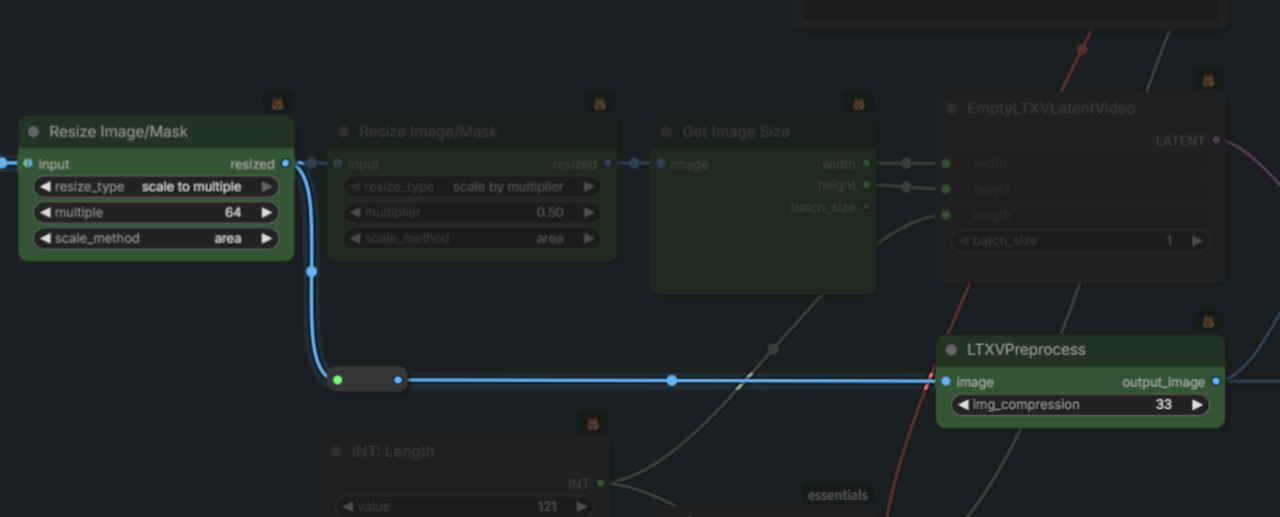Click the essentials badge label
1280x517 pixels.
pos(837,495)
